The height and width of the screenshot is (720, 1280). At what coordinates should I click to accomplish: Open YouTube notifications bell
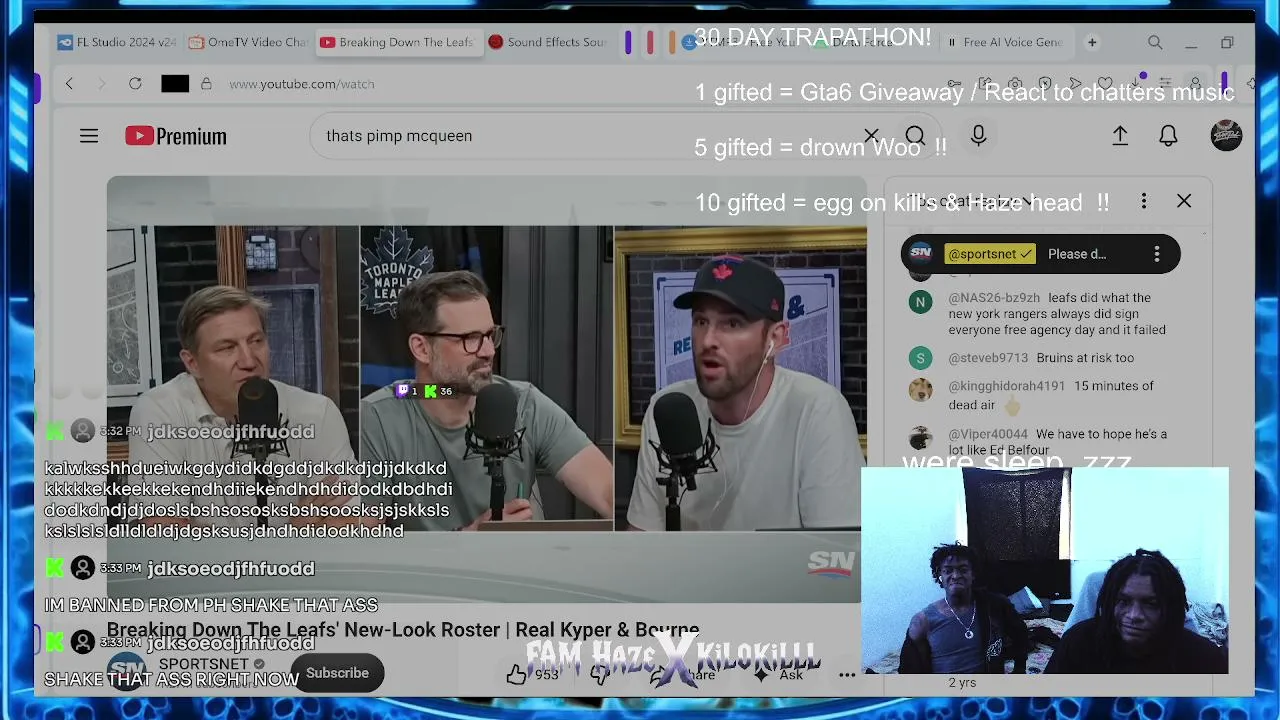1168,136
